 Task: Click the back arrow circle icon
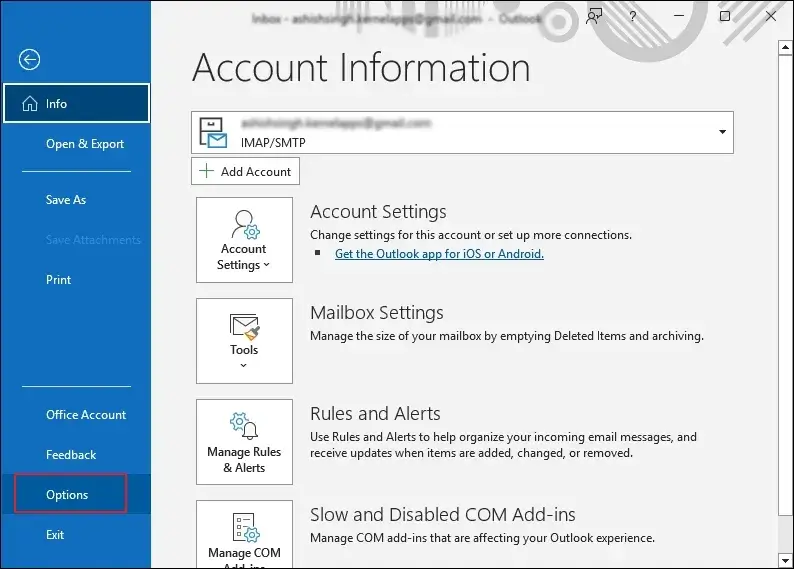[x=29, y=60]
